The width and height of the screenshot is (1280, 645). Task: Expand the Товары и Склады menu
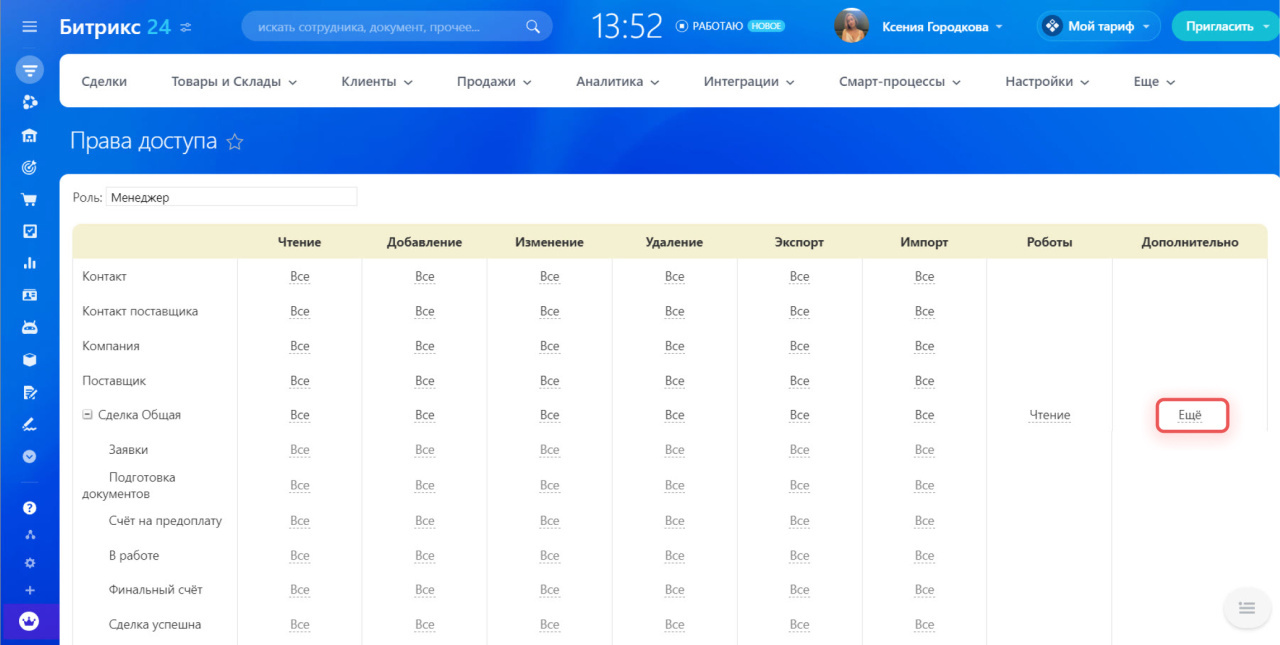click(235, 82)
